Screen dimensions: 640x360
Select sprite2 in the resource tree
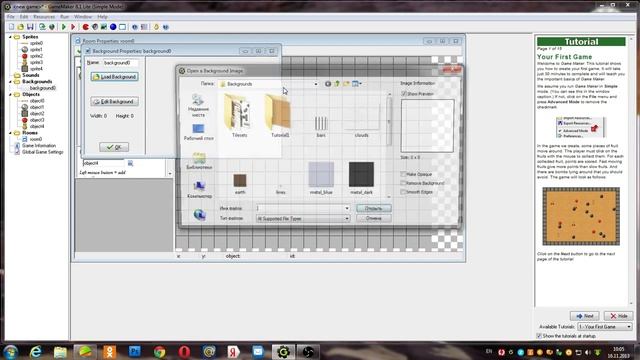[x=36, y=56]
